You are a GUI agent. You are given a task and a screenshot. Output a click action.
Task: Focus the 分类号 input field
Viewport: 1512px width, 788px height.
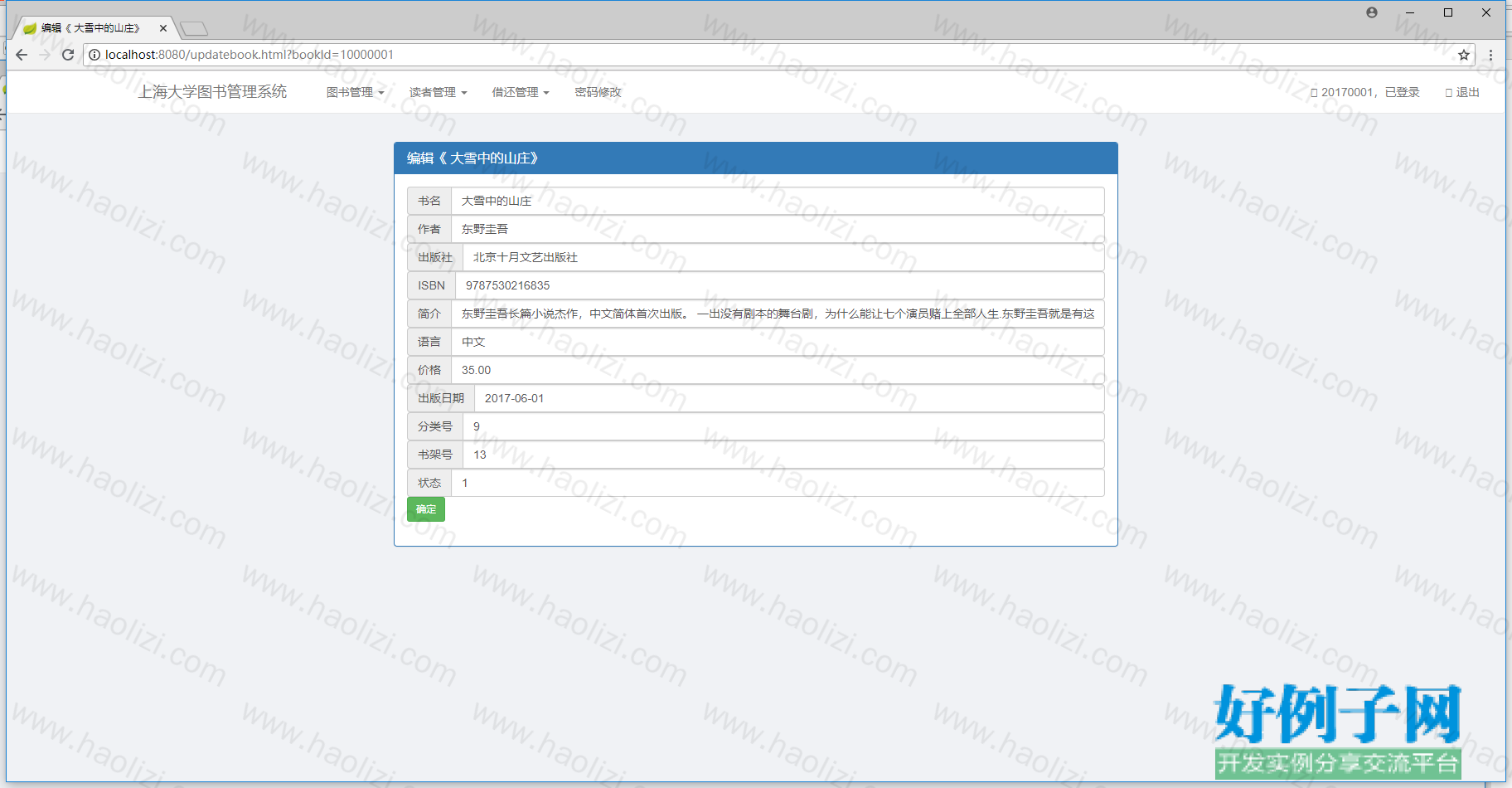(783, 426)
